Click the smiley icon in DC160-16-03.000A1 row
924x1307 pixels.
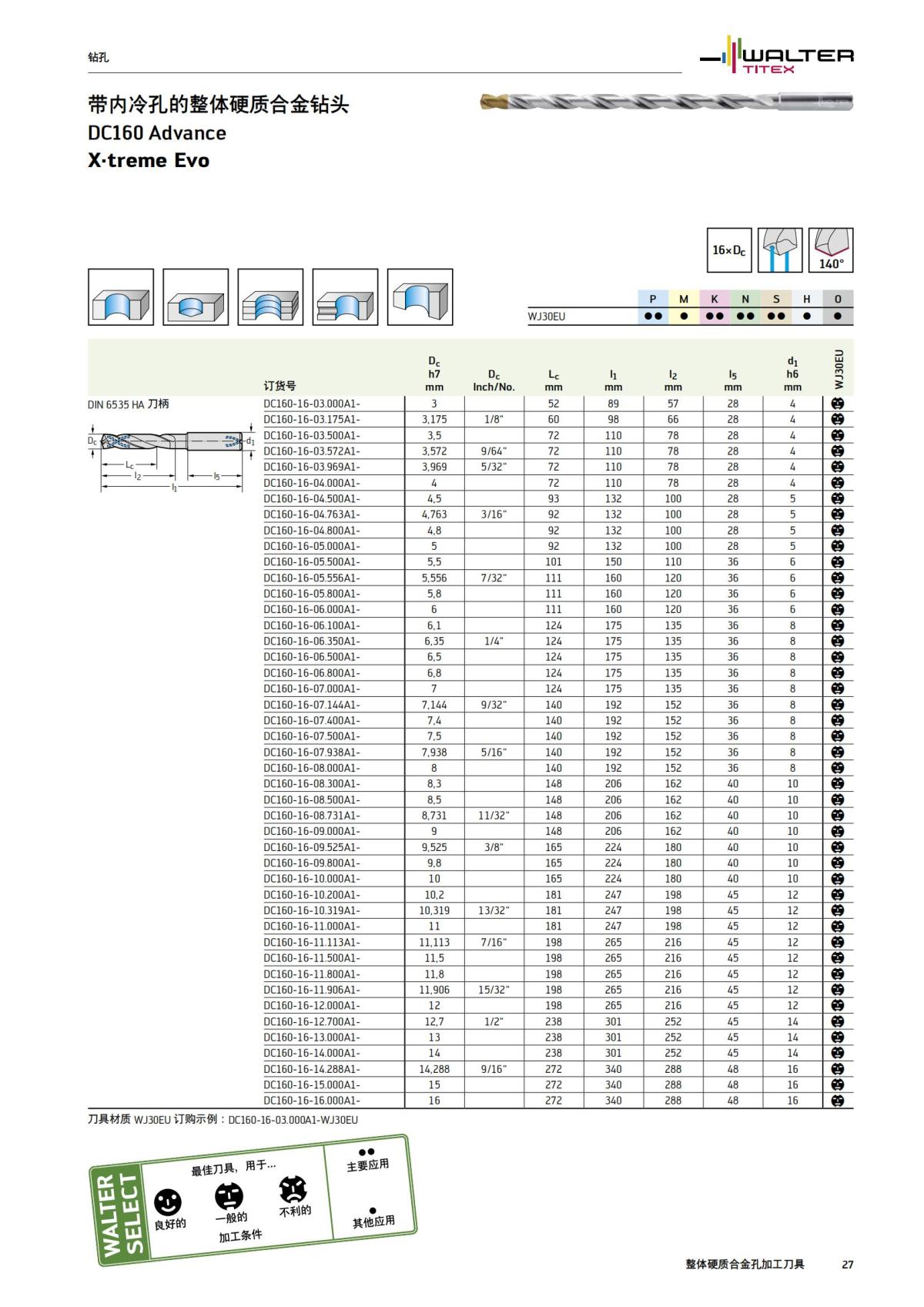click(x=838, y=404)
